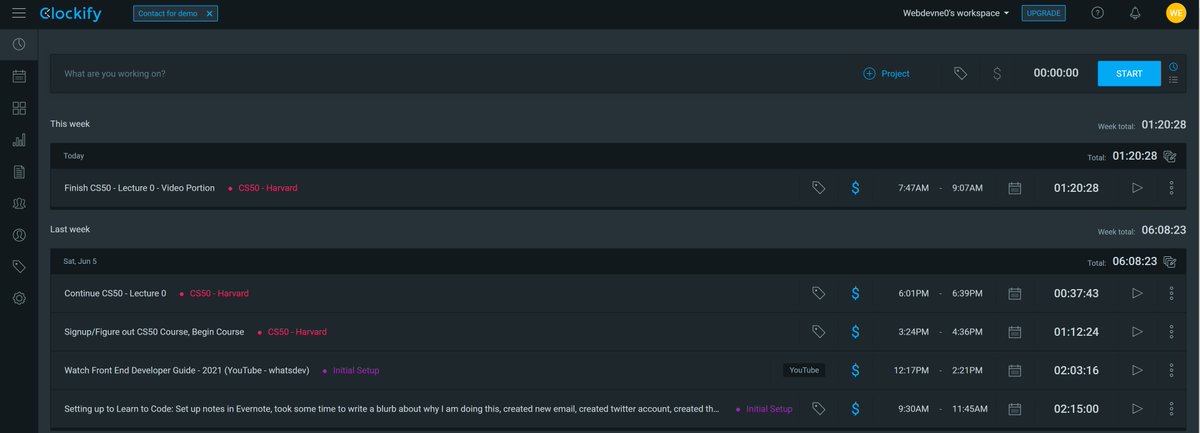
Task: Open the Calendar sidebar icon
Action: coord(19,76)
